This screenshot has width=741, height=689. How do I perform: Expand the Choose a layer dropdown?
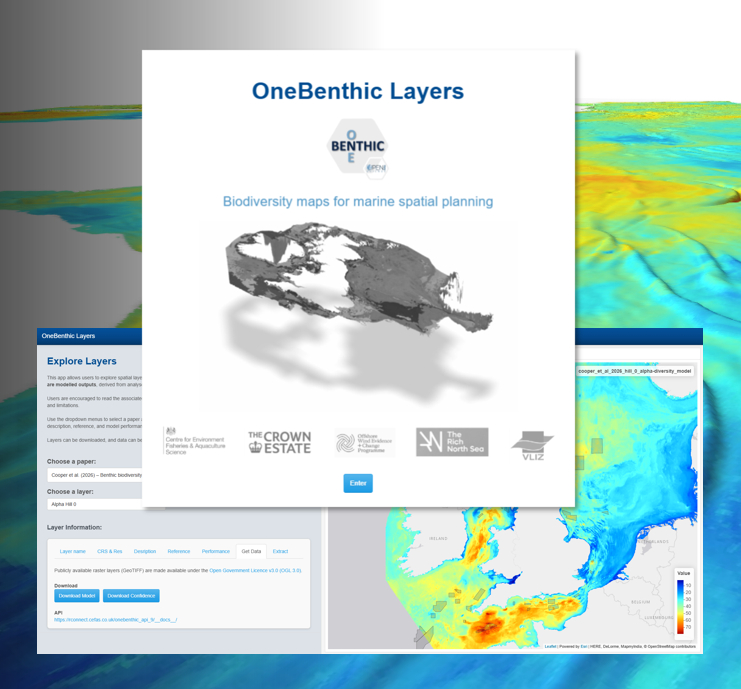coord(95,504)
